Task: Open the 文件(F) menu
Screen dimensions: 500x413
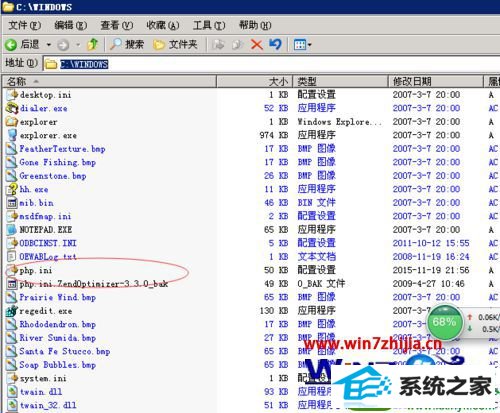Action: (x=24, y=25)
